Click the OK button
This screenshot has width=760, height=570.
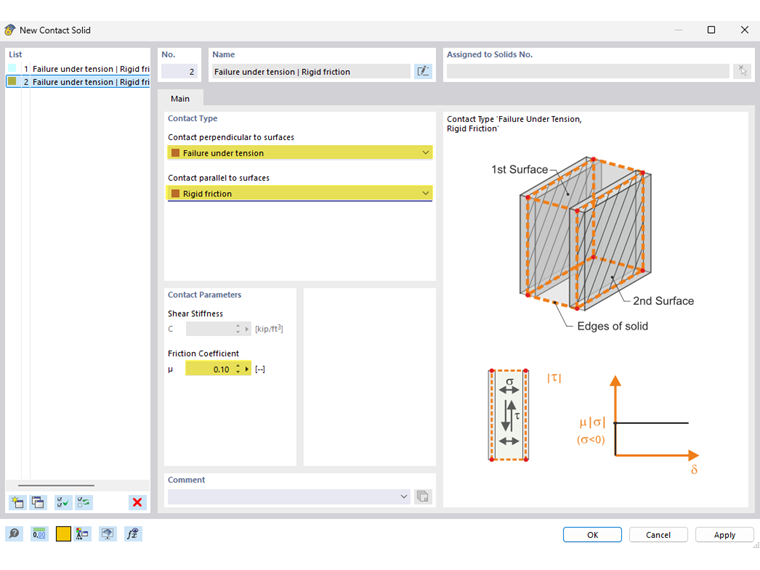point(592,535)
